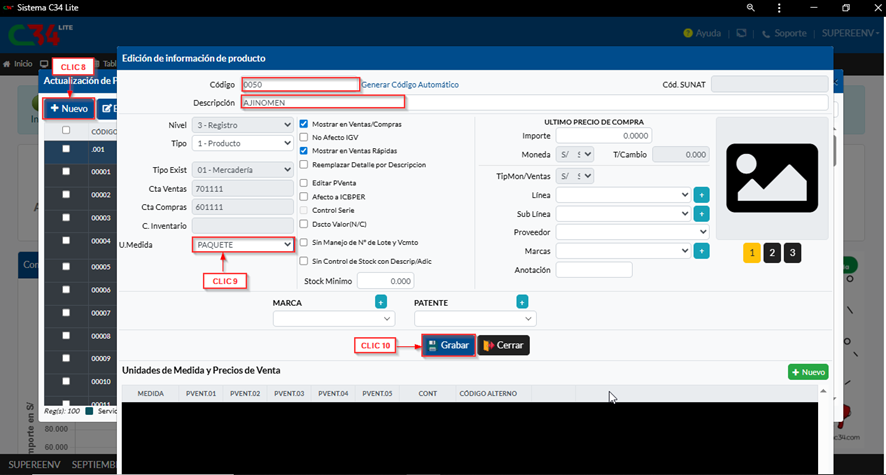Click Generar Código Automático link
Image resolution: width=886 pixels, height=475 pixels.
pyautogui.click(x=410, y=85)
